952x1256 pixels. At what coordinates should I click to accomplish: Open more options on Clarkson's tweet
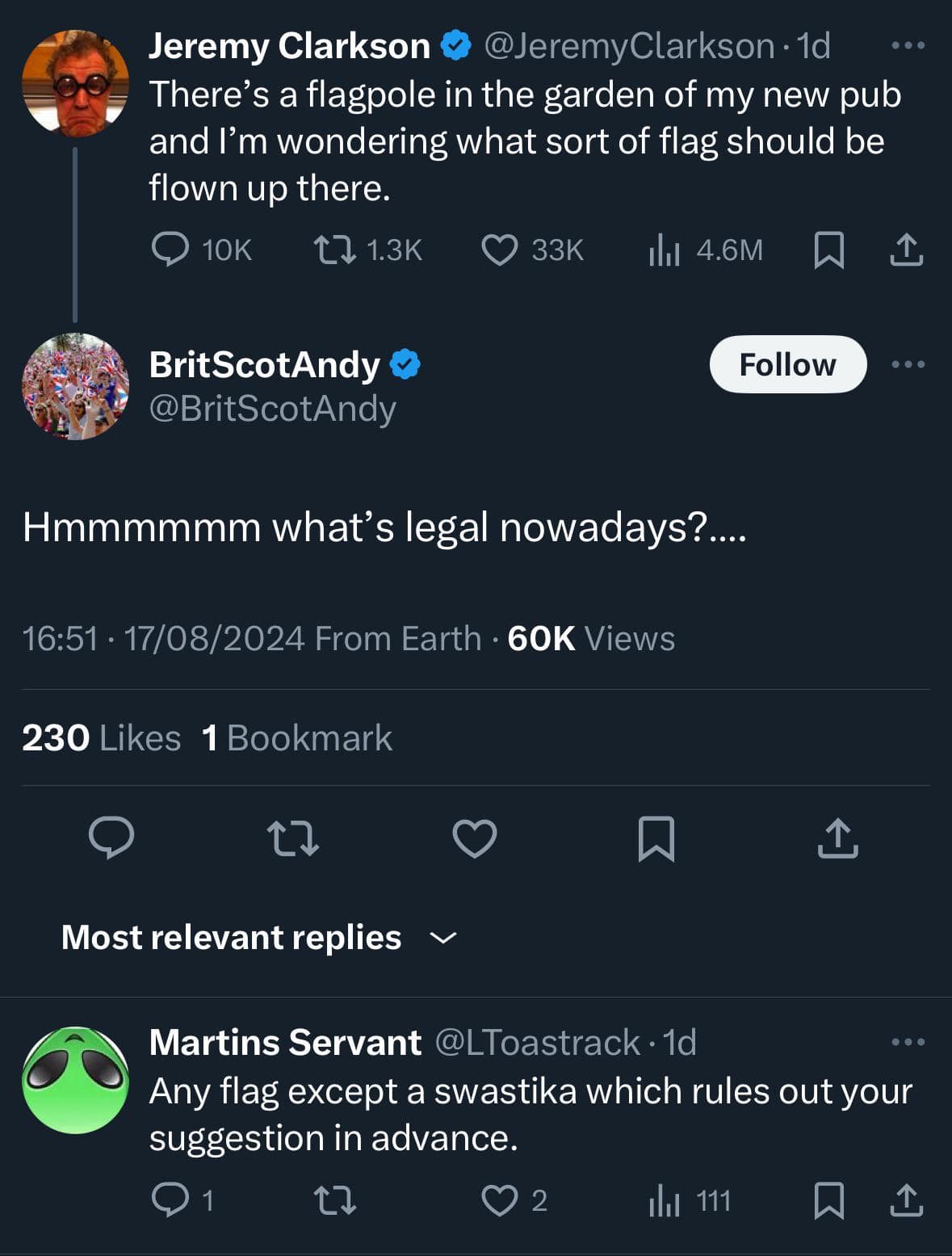point(908,46)
